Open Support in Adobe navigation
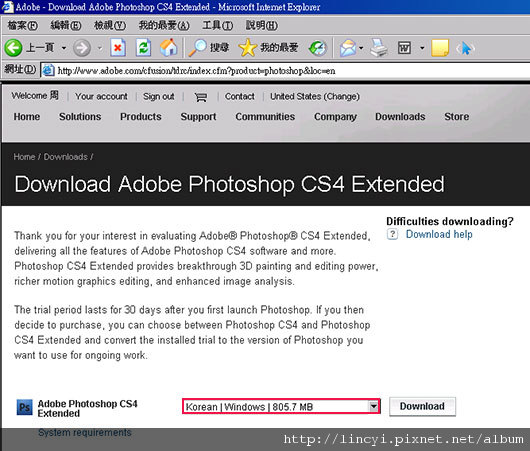This screenshot has height=451, width=530. point(198,117)
